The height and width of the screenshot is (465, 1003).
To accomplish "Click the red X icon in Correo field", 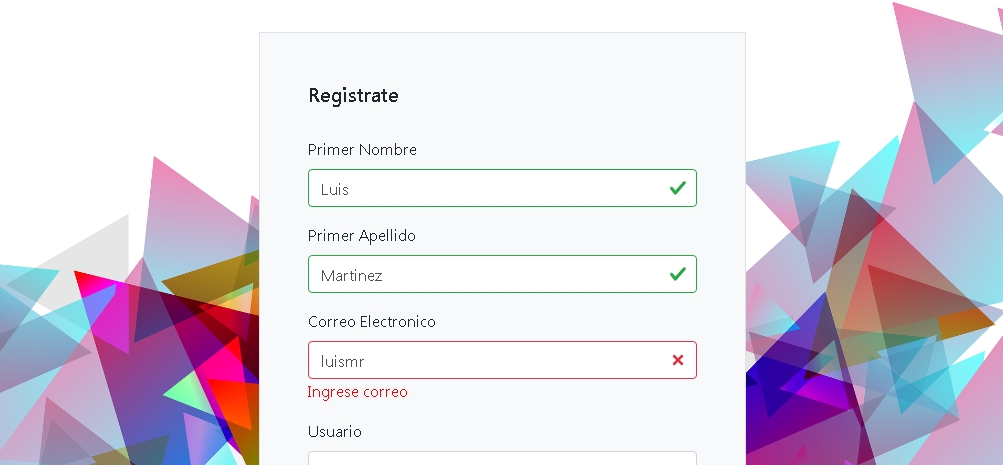I will click(x=678, y=360).
